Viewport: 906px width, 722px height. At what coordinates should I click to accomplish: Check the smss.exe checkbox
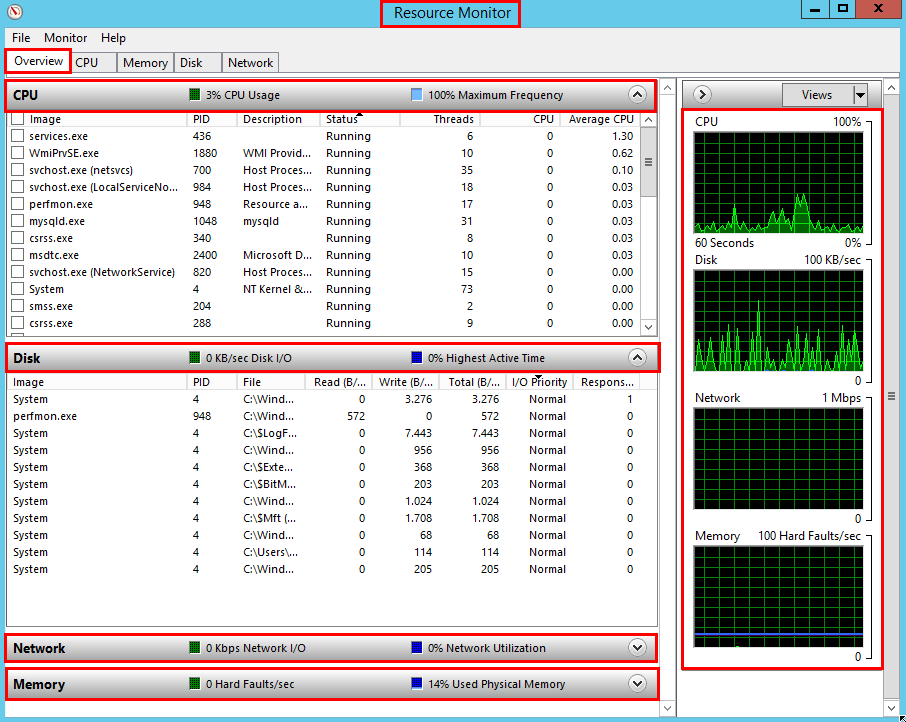pyautogui.click(x=17, y=306)
